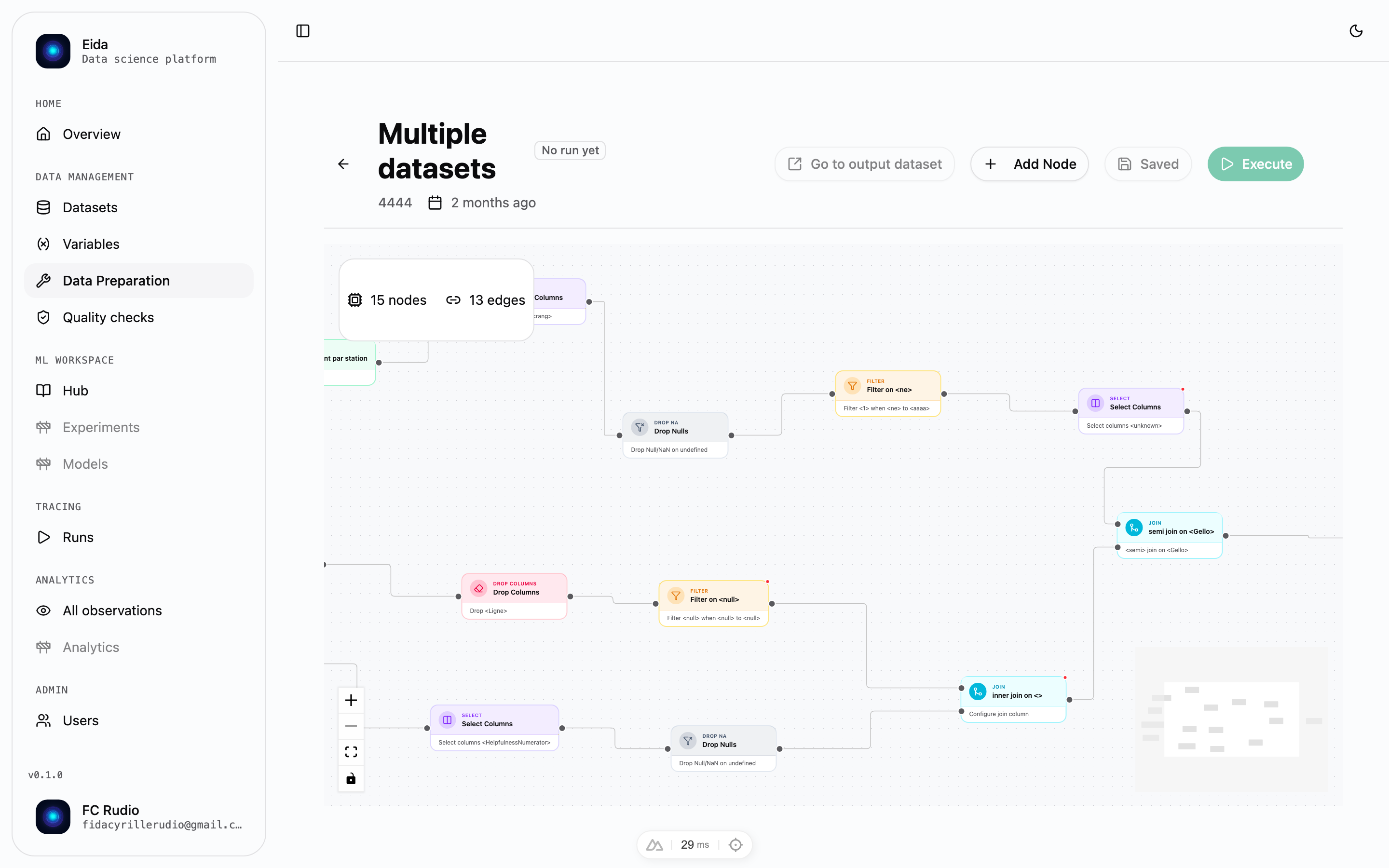Click the 29 ms timing indicator
Viewport: 1389px width, 868px height.
(x=694, y=845)
